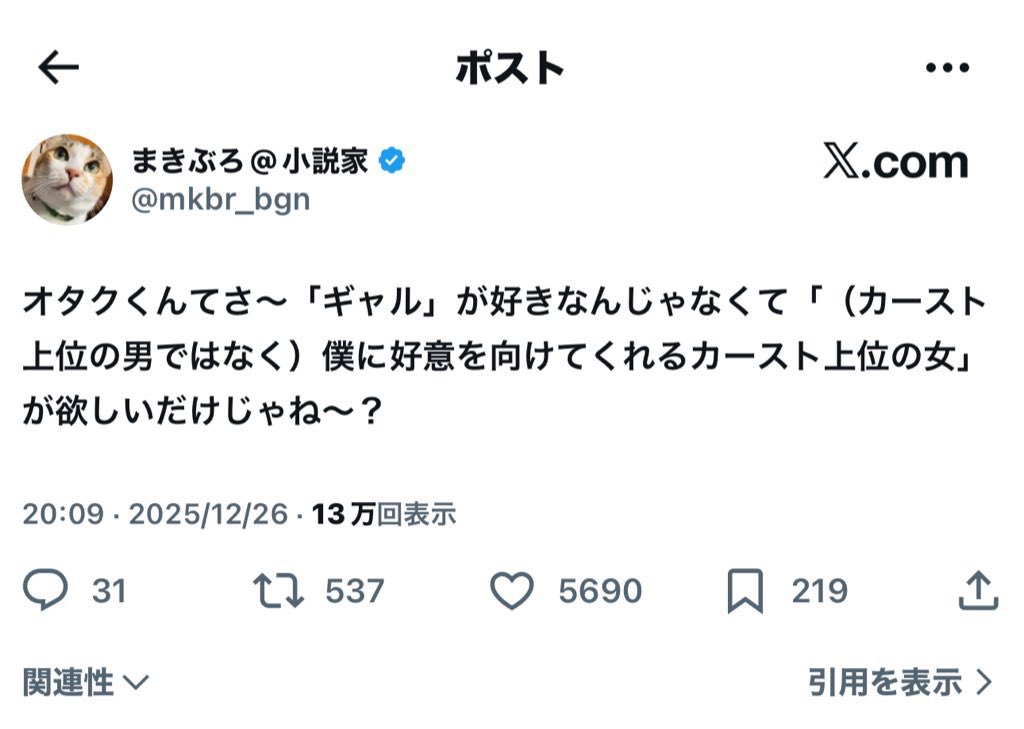Open the cat profile avatar

[x=67, y=180]
